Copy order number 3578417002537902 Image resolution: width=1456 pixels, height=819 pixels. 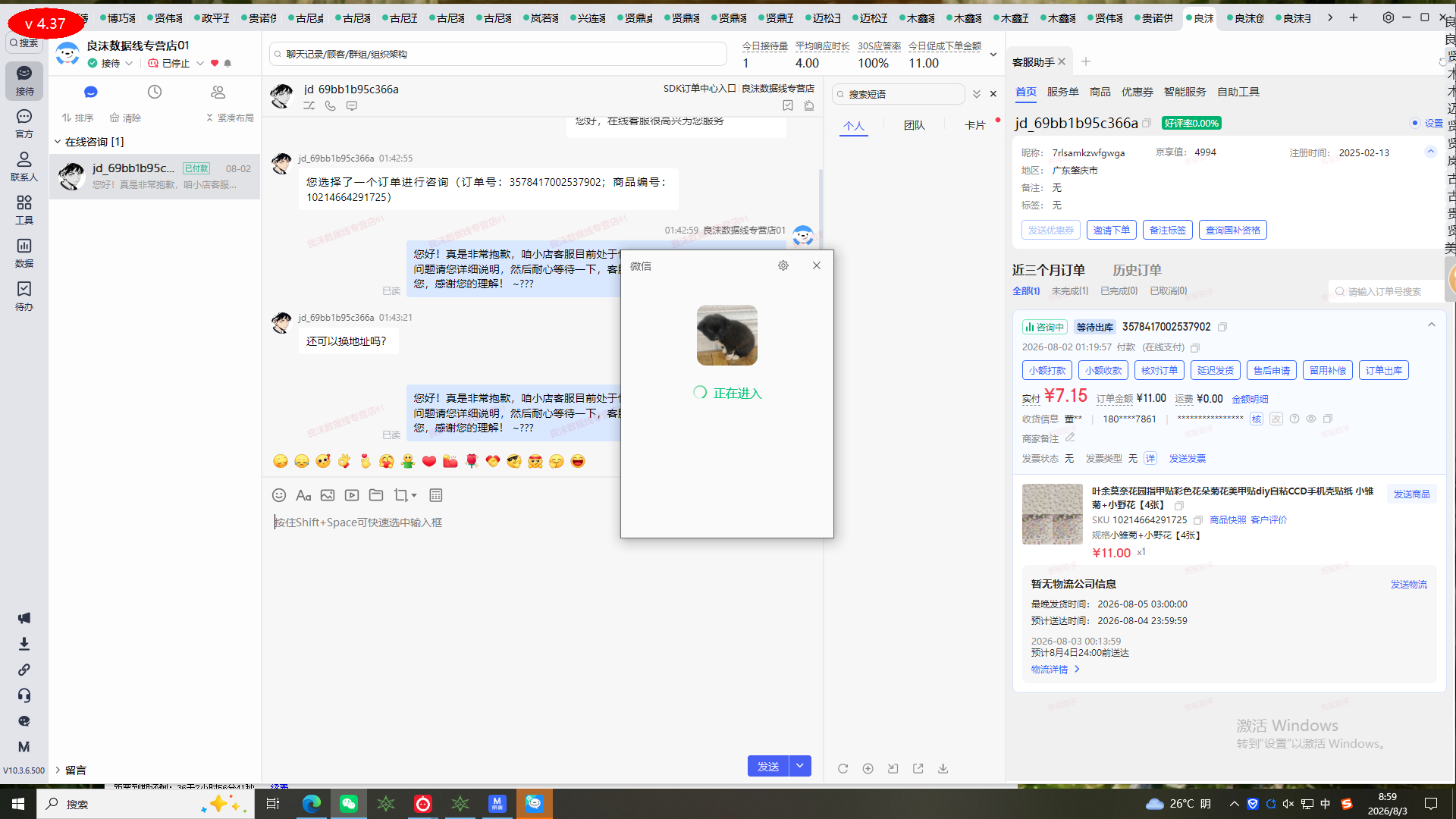point(1222,327)
